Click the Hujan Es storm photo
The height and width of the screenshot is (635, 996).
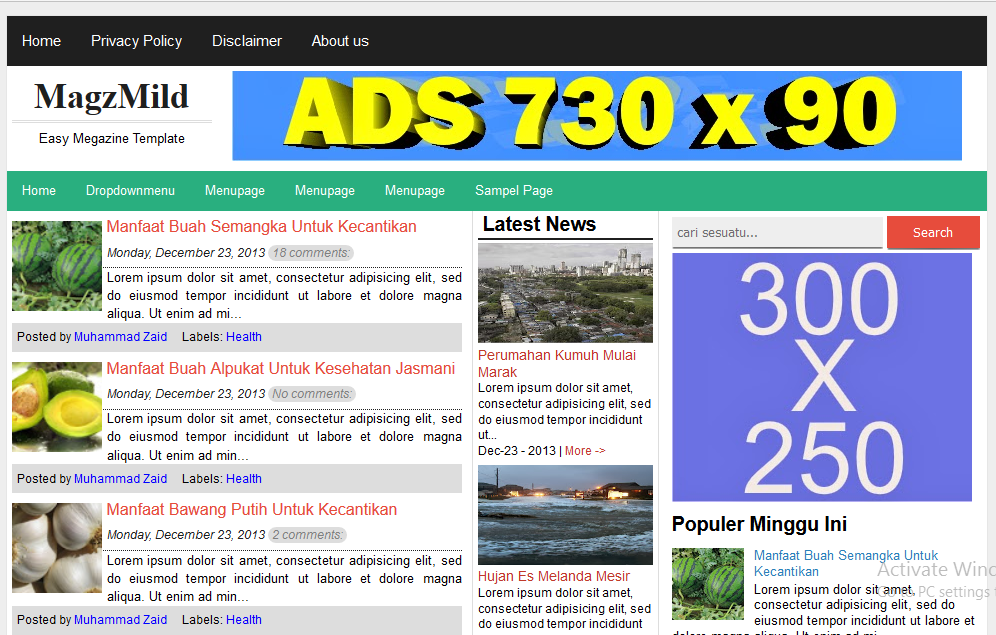[x=565, y=515]
